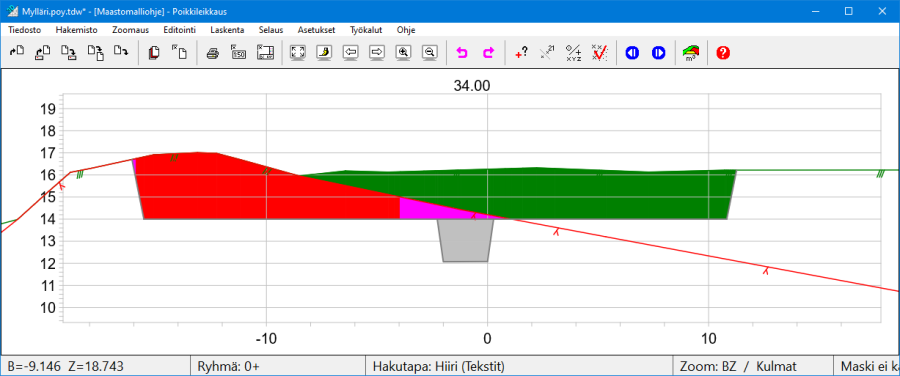900x376 pixels.
Task: Open the Tiedosto menu
Action: tap(25, 30)
